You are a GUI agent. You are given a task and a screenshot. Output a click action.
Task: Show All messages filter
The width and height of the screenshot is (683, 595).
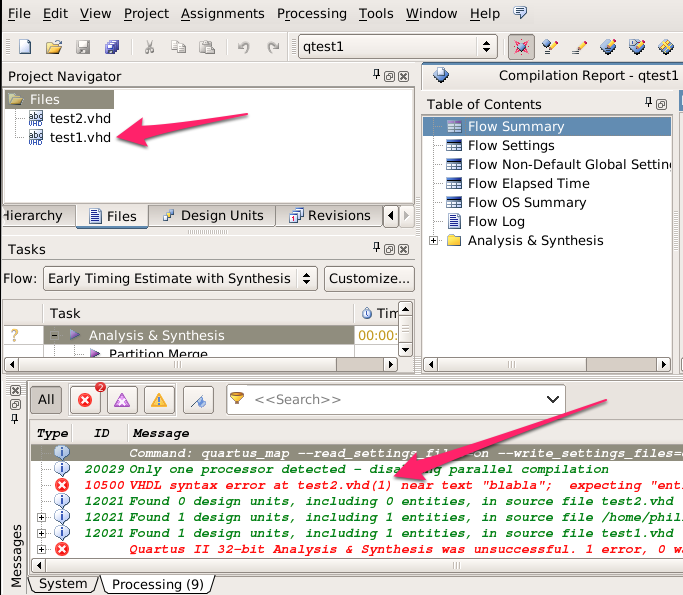[46, 399]
